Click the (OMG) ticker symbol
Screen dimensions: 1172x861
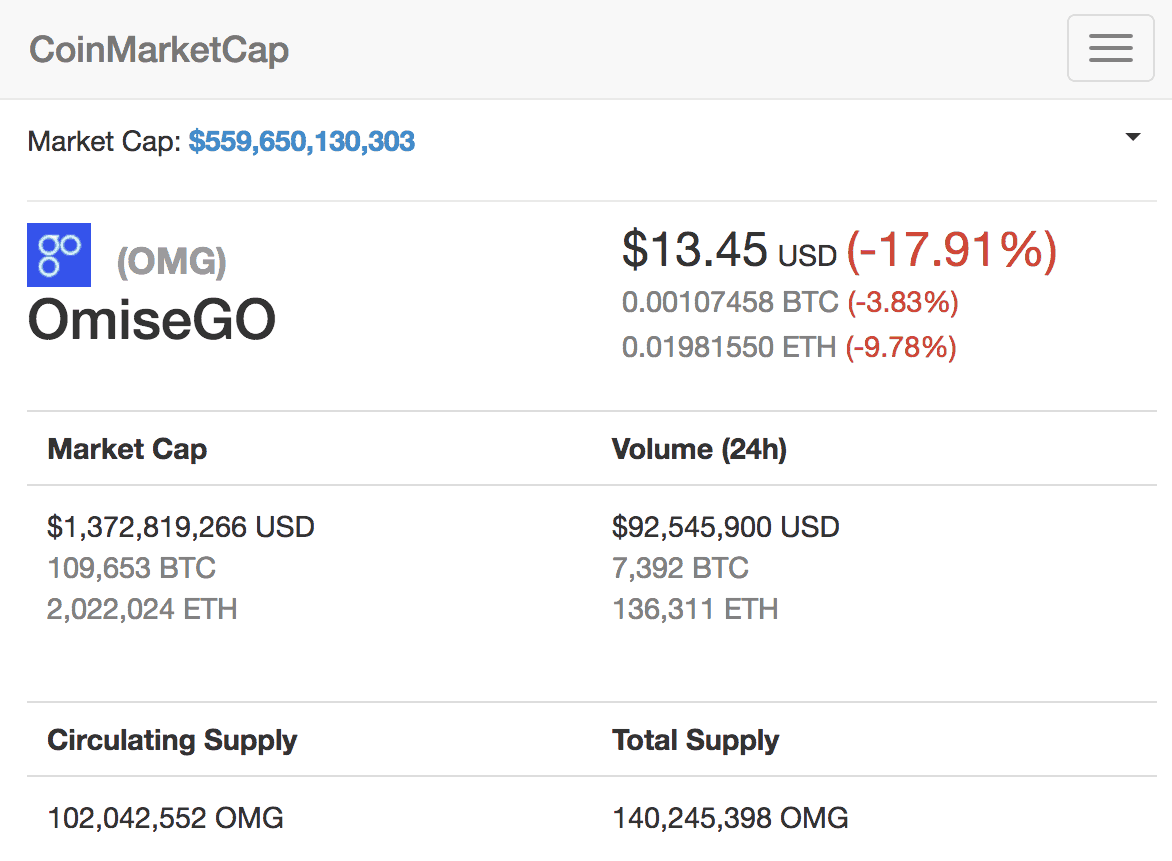(171, 262)
